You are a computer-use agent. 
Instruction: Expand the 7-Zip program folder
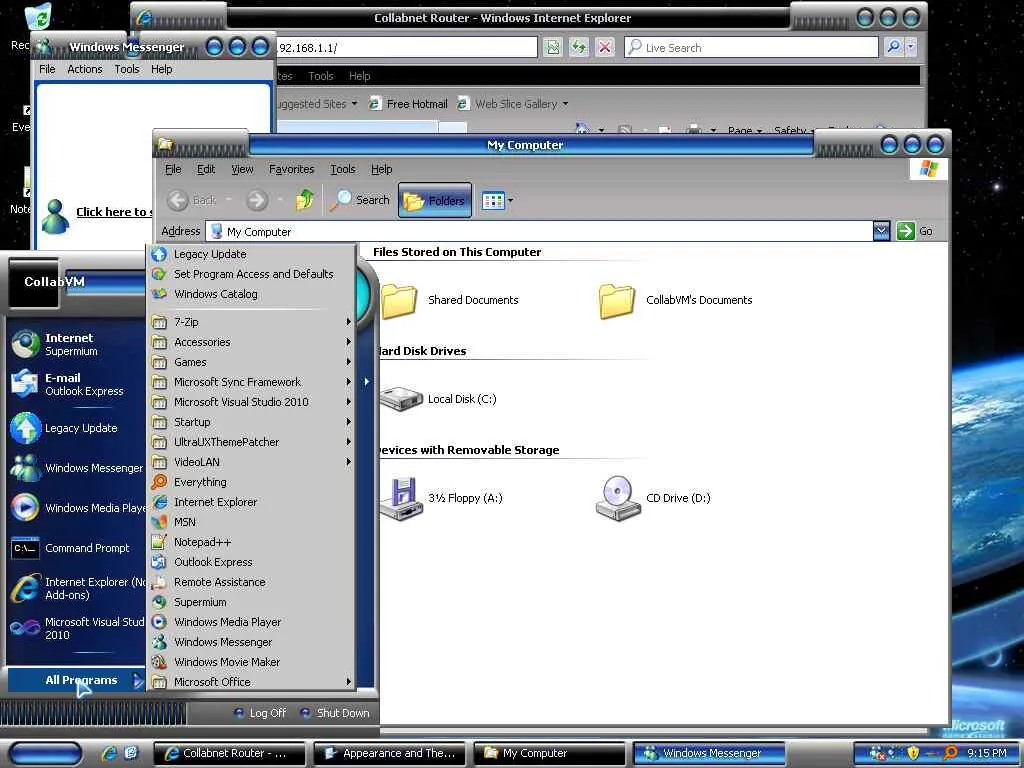[x=252, y=322]
